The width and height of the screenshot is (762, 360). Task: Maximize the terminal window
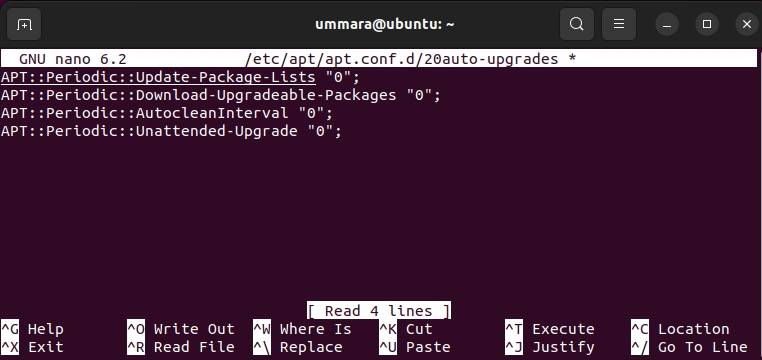pyautogui.click(x=707, y=24)
